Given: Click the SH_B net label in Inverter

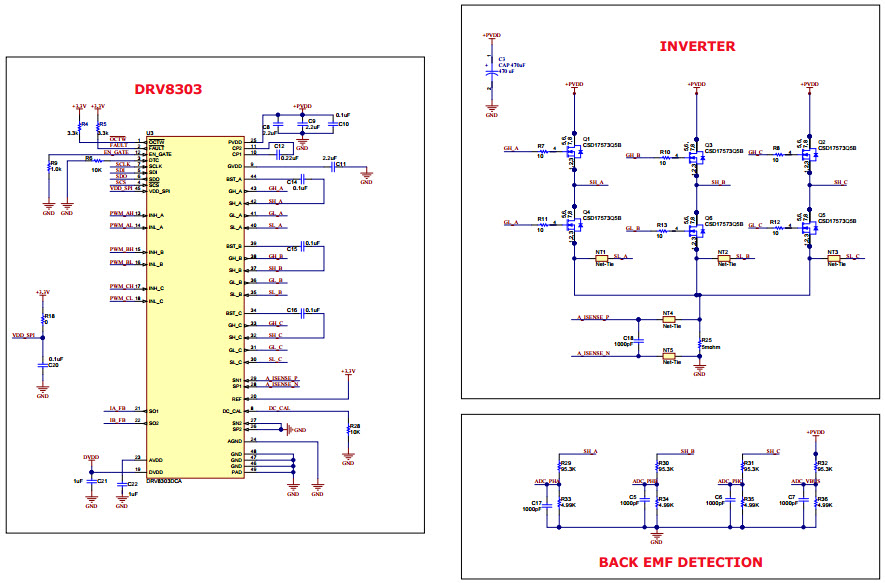Looking at the screenshot, I should tap(718, 182).
